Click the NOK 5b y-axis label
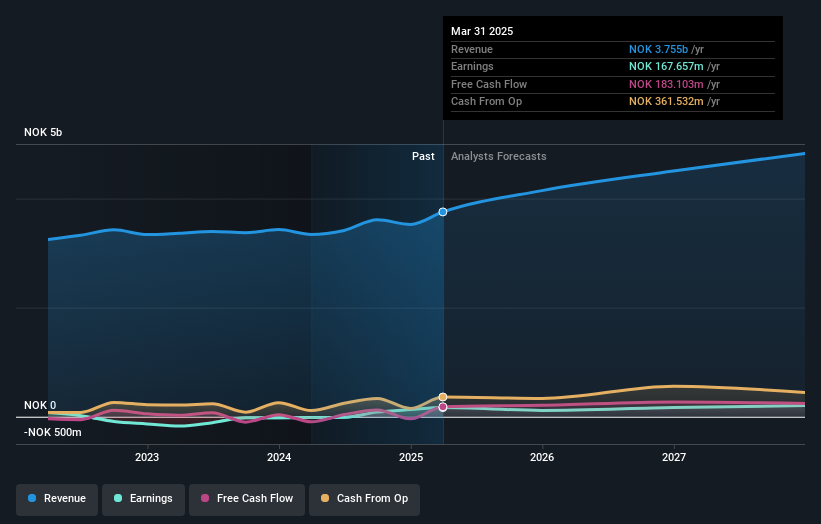Screen dimensions: 821x524 click(43, 132)
